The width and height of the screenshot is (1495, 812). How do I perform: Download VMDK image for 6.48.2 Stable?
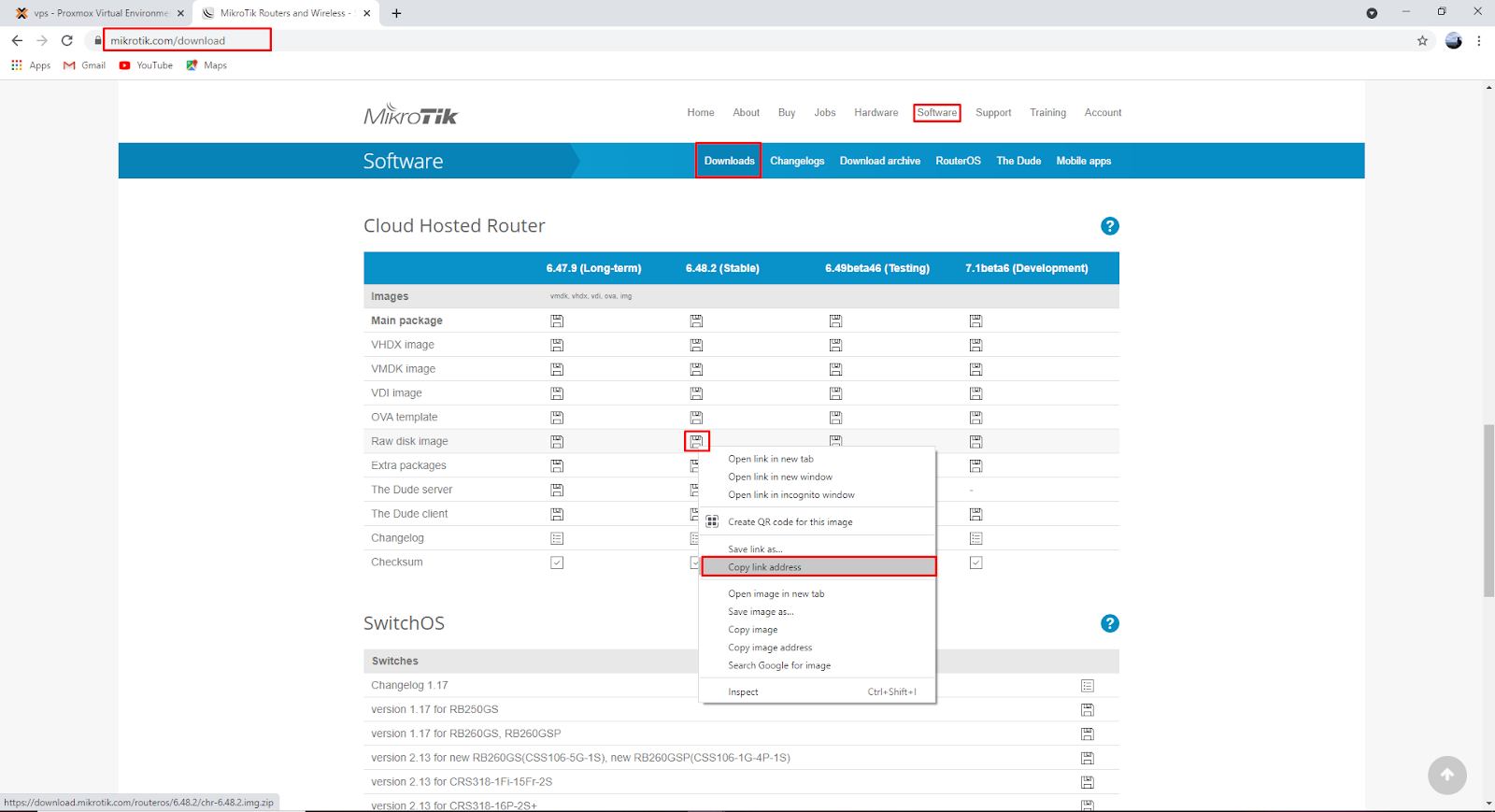pyautogui.click(x=696, y=369)
